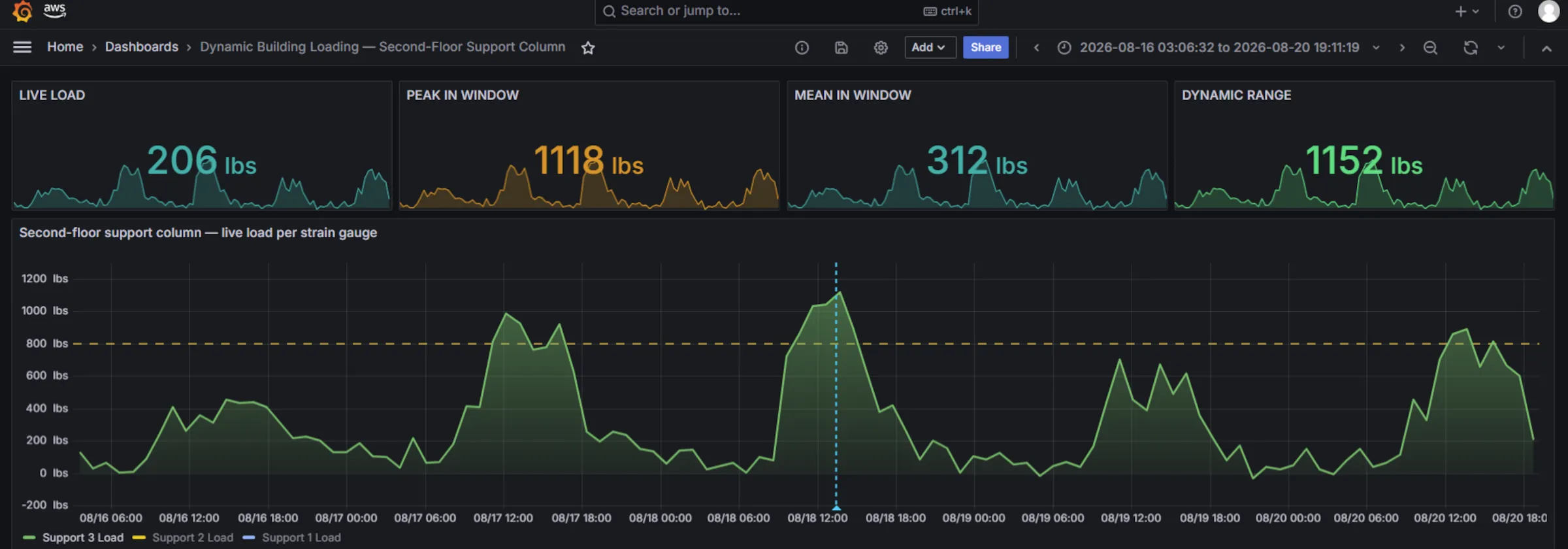This screenshot has width=1568, height=549.
Task: Go to Home breadcrumb
Action: pyautogui.click(x=65, y=47)
